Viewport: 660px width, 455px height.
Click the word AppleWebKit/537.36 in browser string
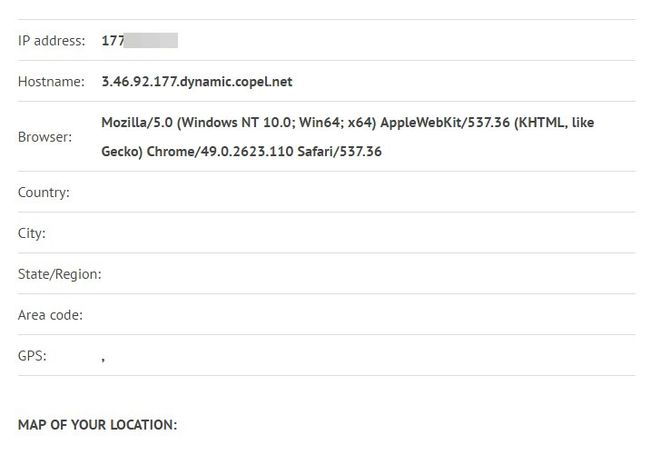click(x=445, y=122)
